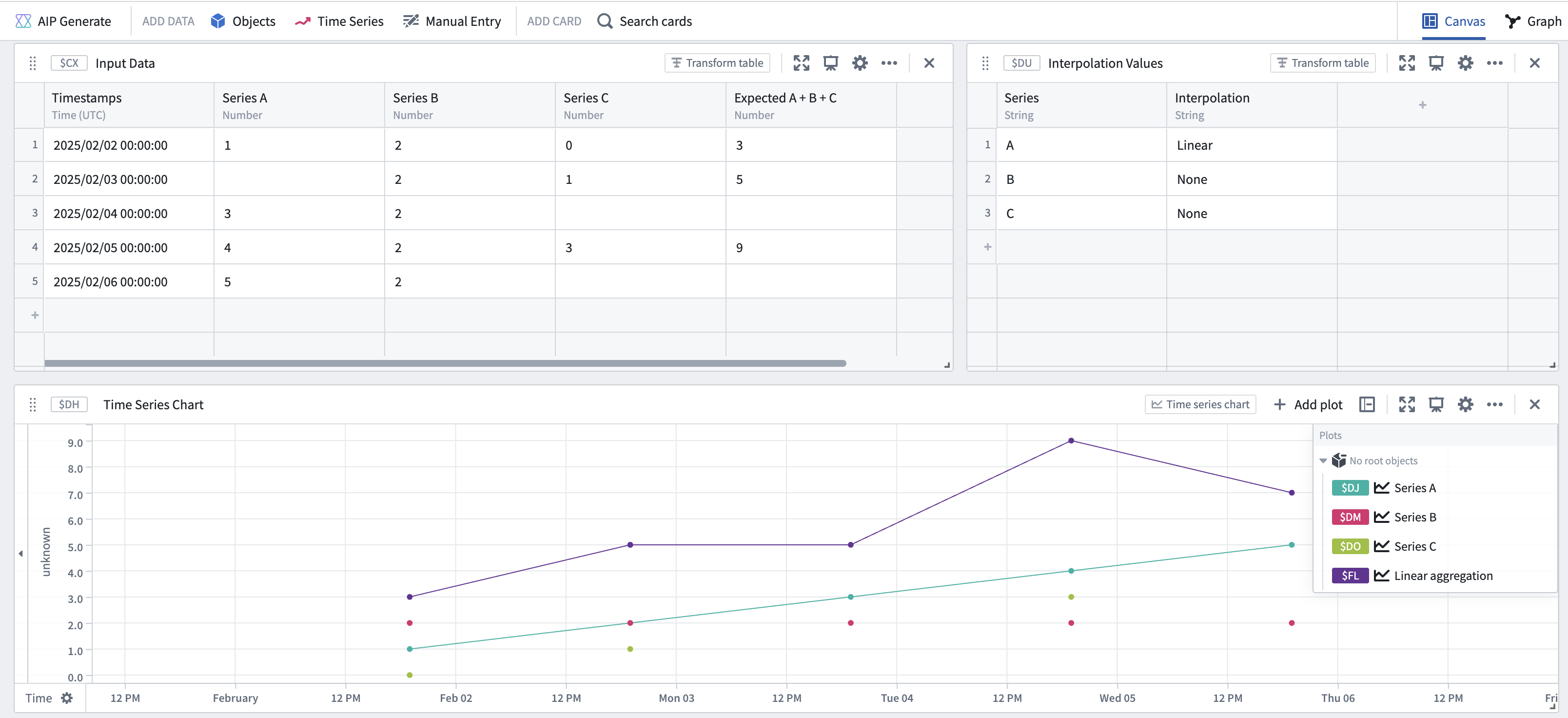This screenshot has width=1568, height=718.
Task: Expand Input Data card to fullscreen
Action: pos(801,63)
